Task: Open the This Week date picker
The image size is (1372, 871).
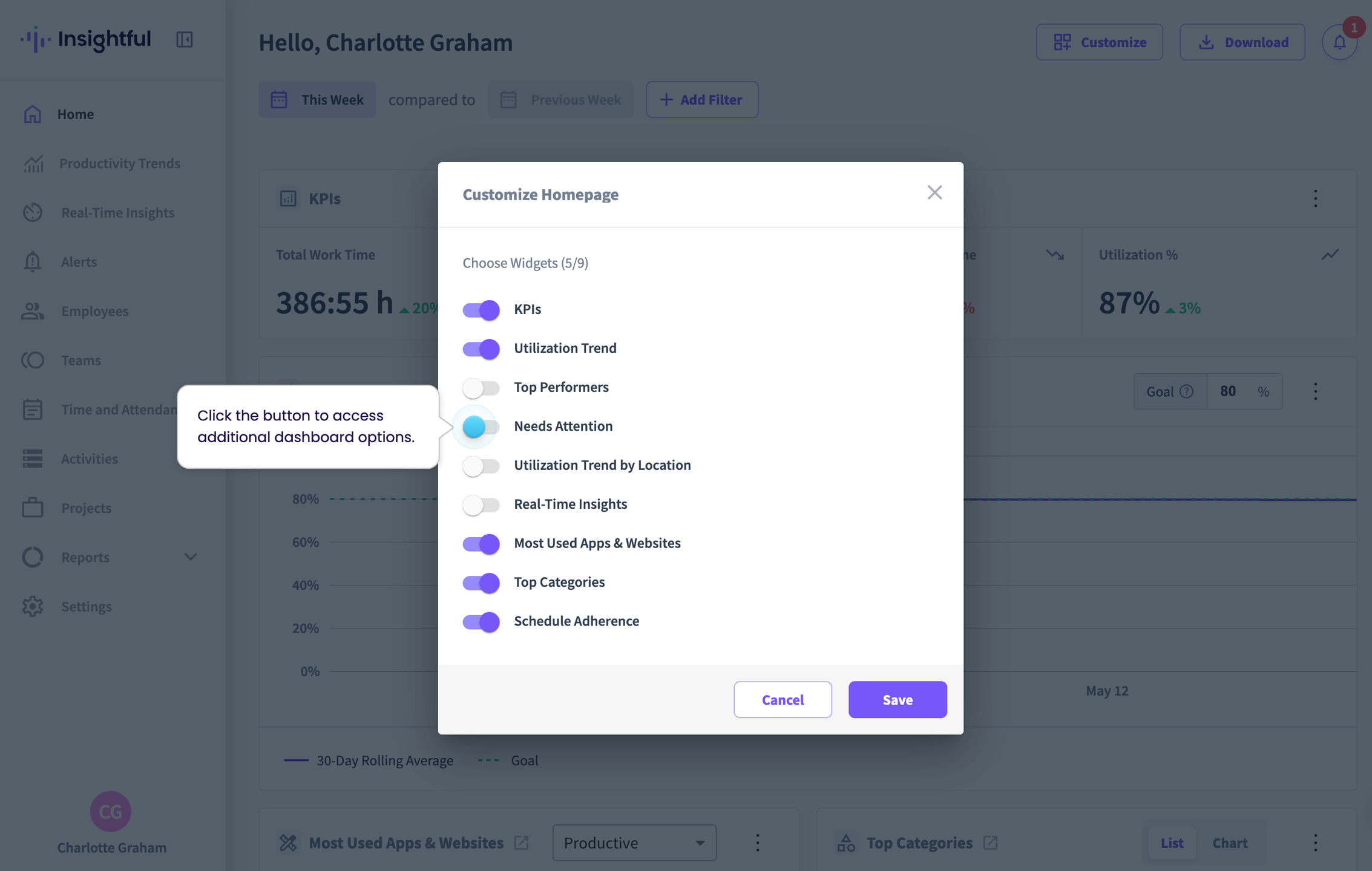Action: [x=317, y=100]
